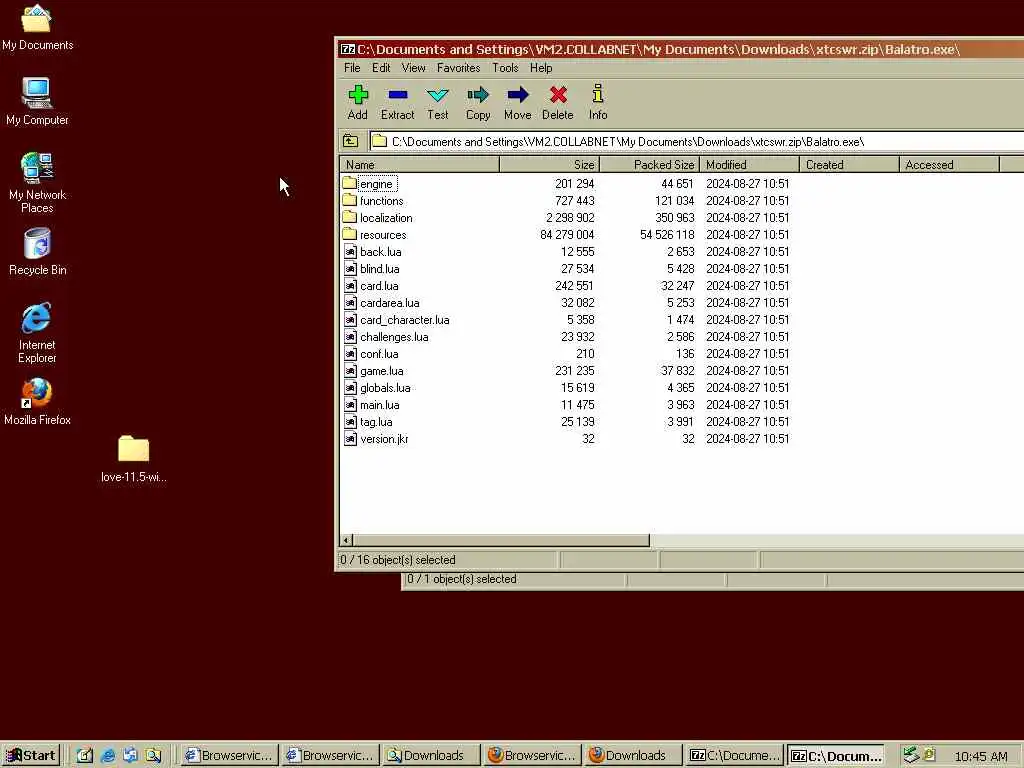
Task: Click the Add toolbar icon in 7-Zip
Action: coord(357,103)
